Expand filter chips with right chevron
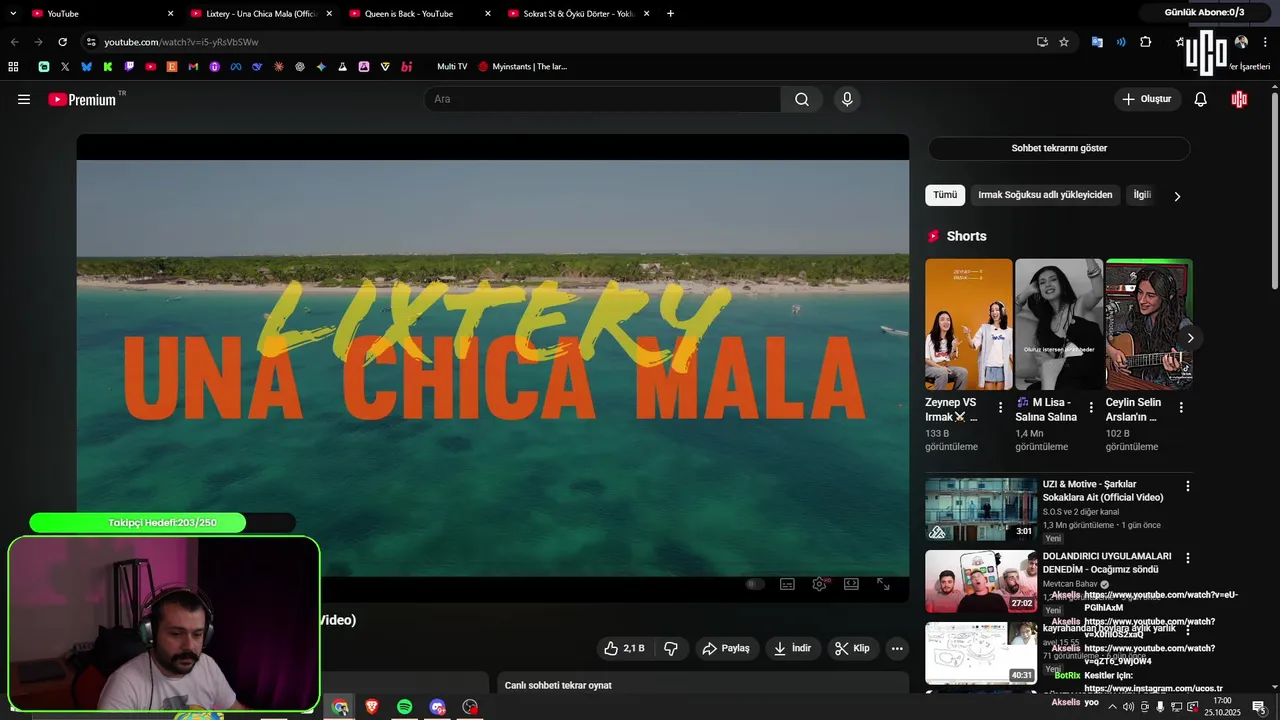The image size is (1280, 720). pyautogui.click(x=1177, y=196)
